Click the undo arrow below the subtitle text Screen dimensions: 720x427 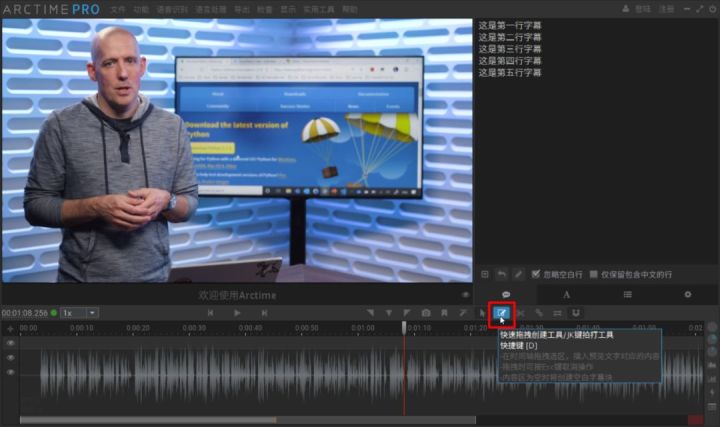501,274
